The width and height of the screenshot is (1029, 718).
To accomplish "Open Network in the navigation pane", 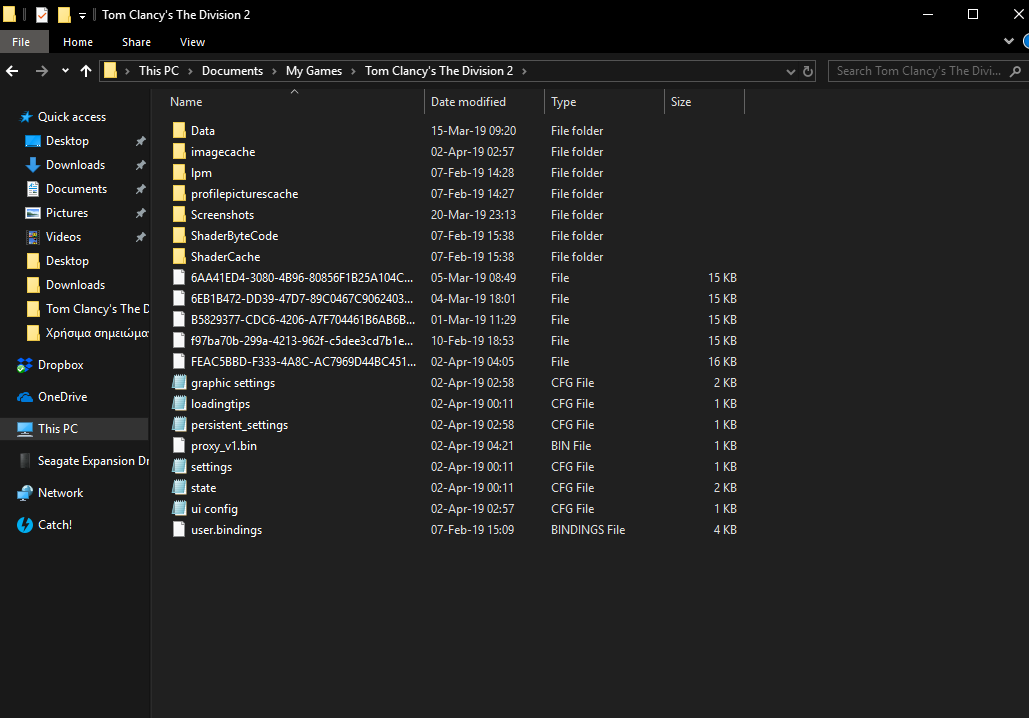I will click(x=60, y=493).
